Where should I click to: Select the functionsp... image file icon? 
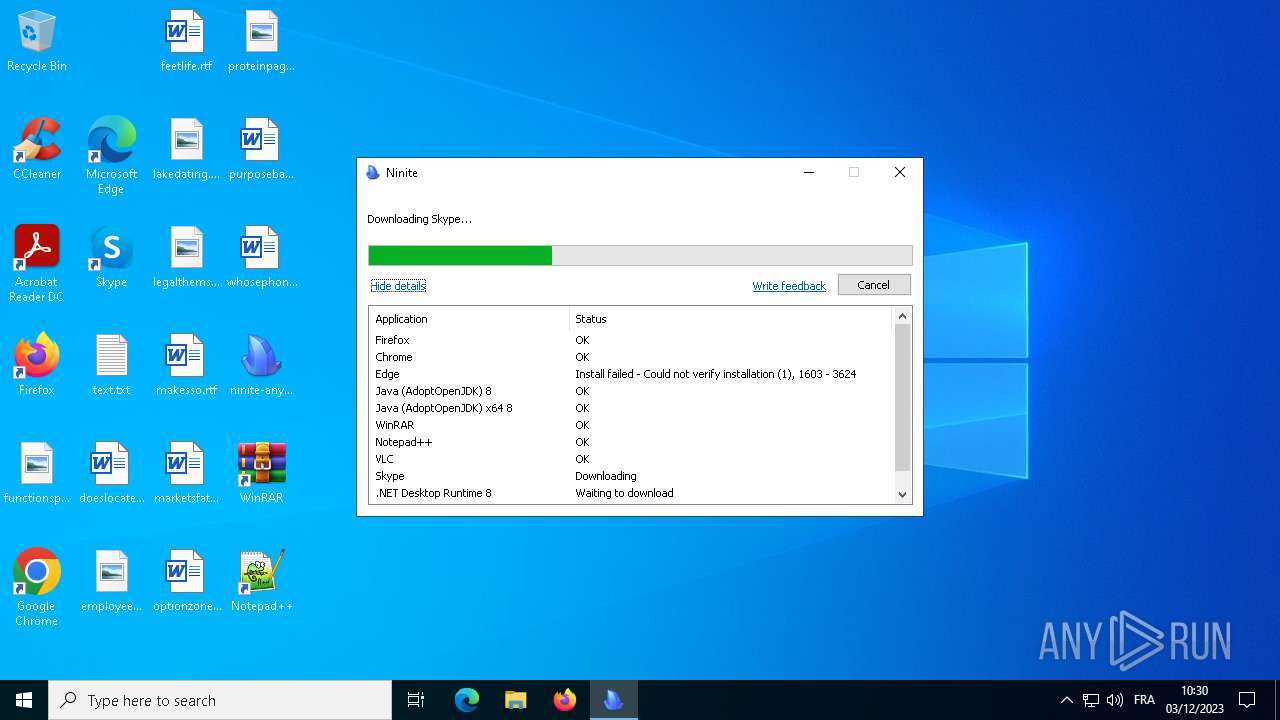tap(37, 474)
